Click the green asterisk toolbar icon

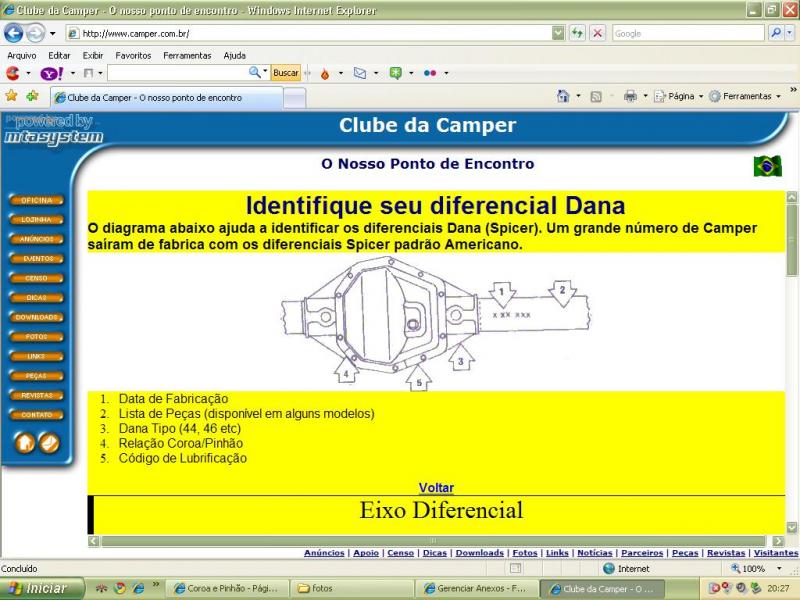pos(395,73)
